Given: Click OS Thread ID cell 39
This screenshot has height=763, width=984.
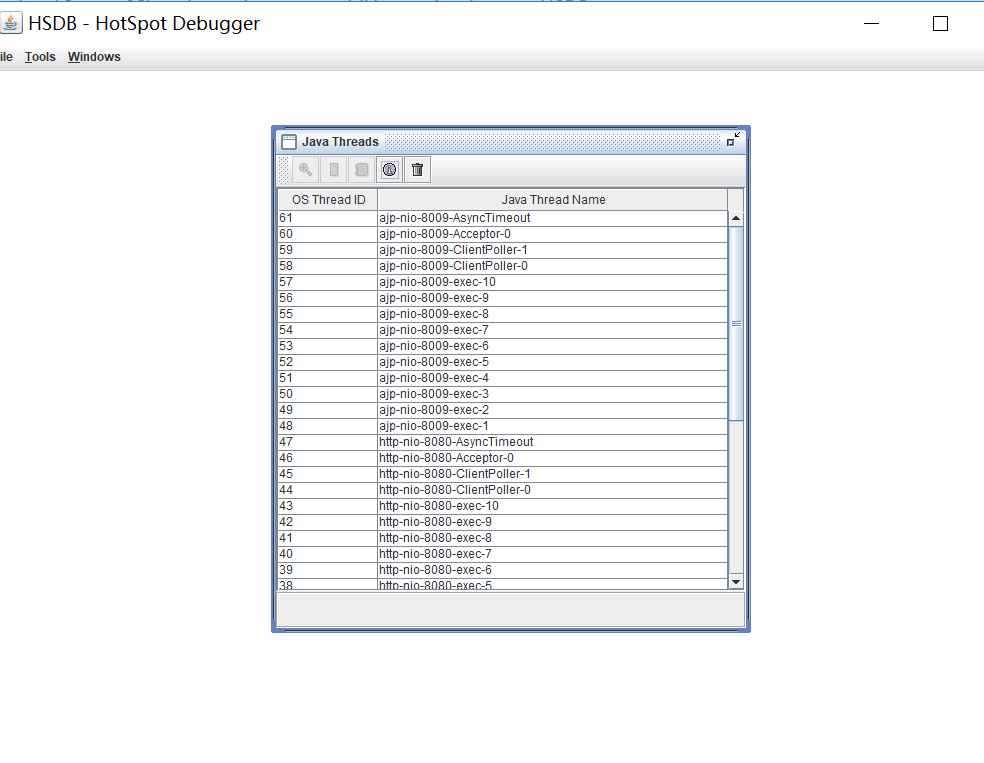Looking at the screenshot, I should click(x=328, y=570).
